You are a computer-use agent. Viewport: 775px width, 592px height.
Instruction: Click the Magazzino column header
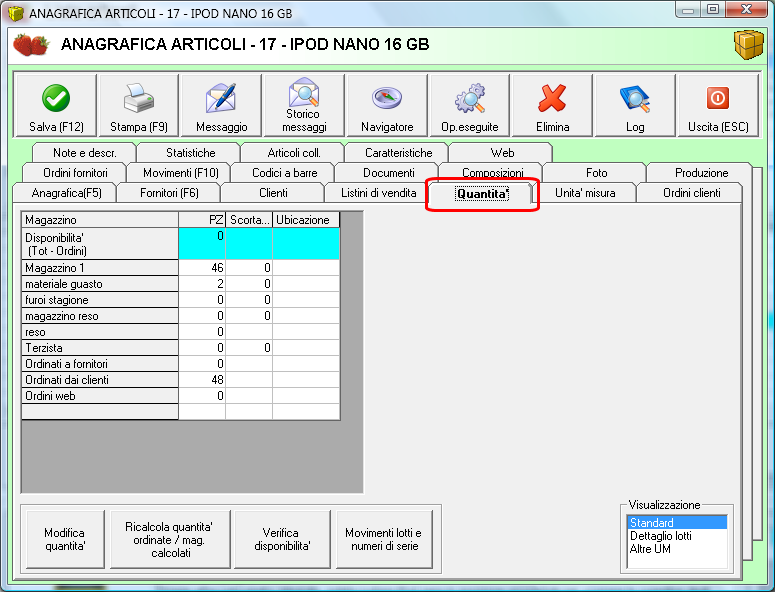pyautogui.click(x=100, y=220)
